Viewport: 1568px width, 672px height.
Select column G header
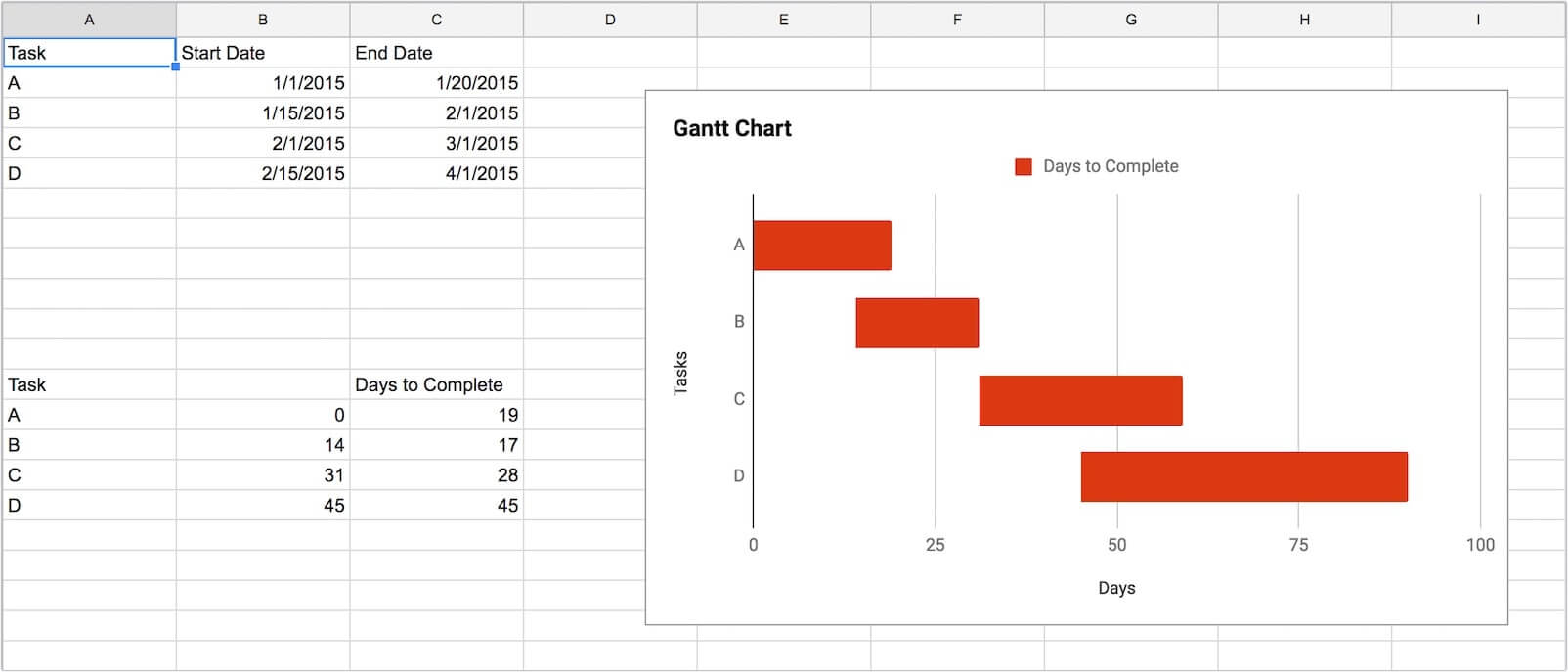point(1131,20)
